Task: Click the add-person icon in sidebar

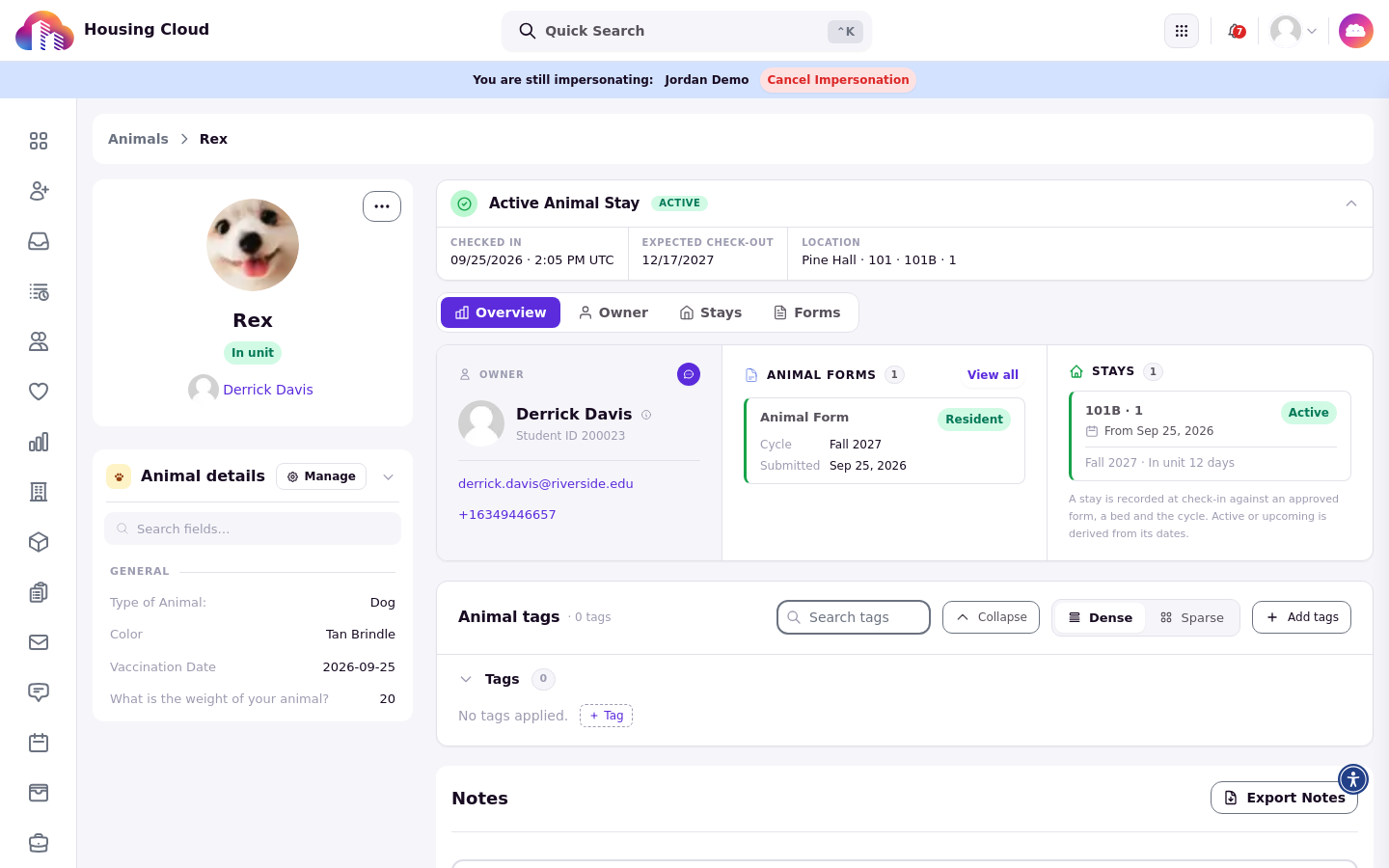Action: [39, 191]
